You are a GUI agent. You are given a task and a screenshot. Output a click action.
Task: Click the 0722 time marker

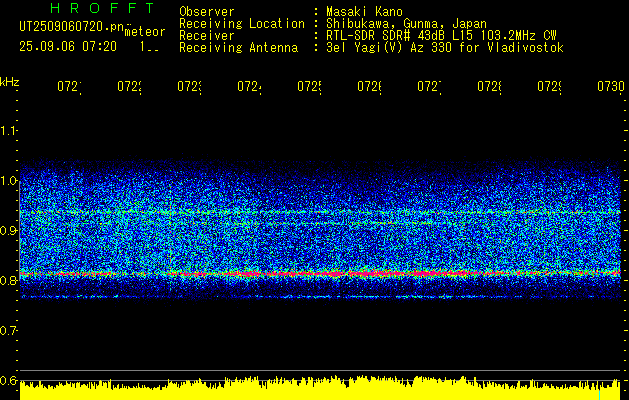pos(129,87)
